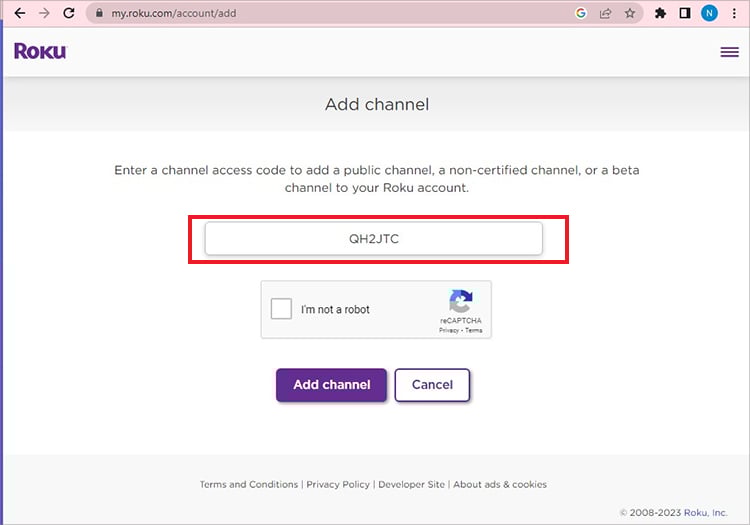Click the padlock site info icon
Screen dimensions: 750x525
(99, 13)
